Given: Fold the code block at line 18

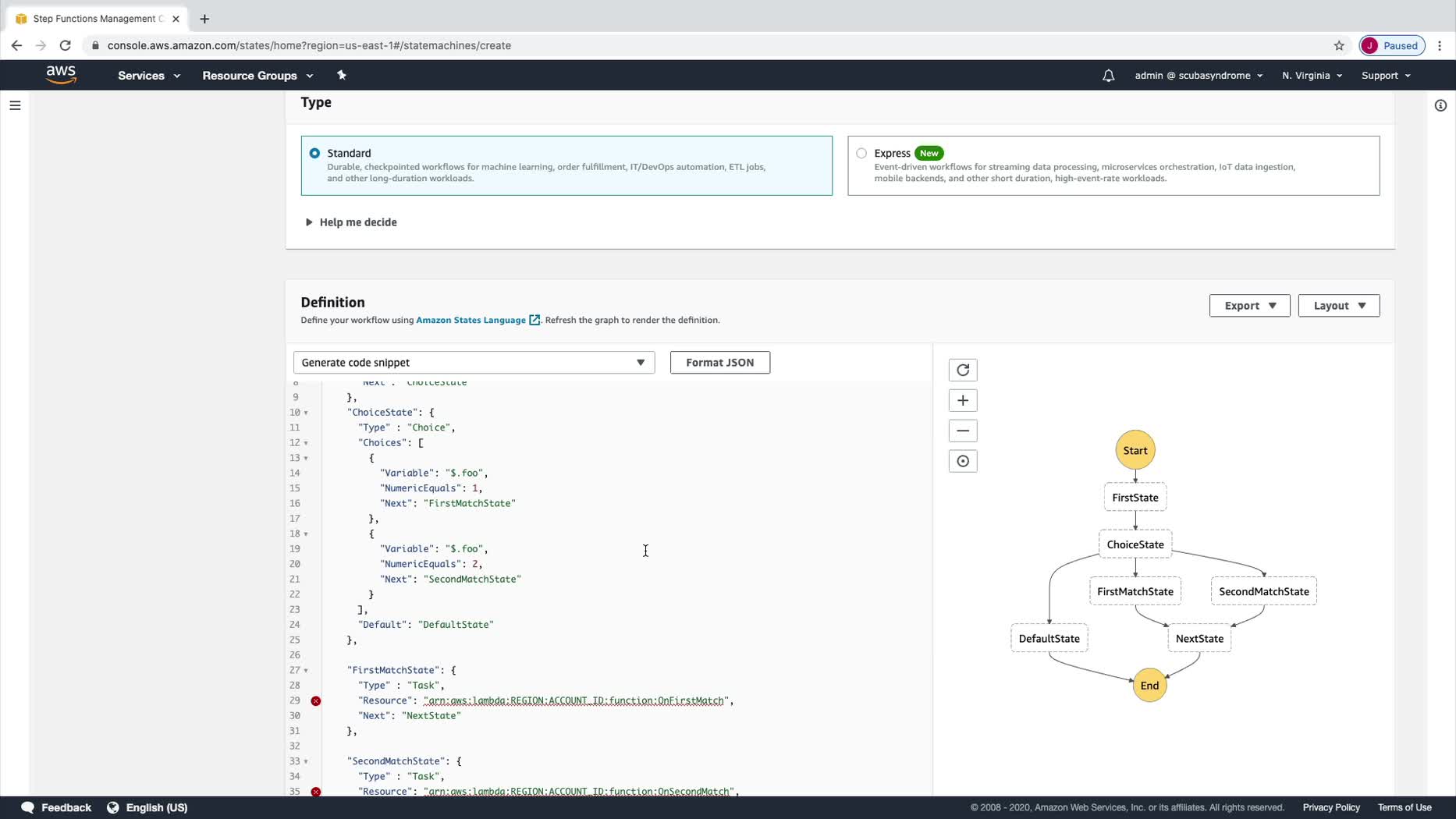Looking at the screenshot, I should click(306, 534).
